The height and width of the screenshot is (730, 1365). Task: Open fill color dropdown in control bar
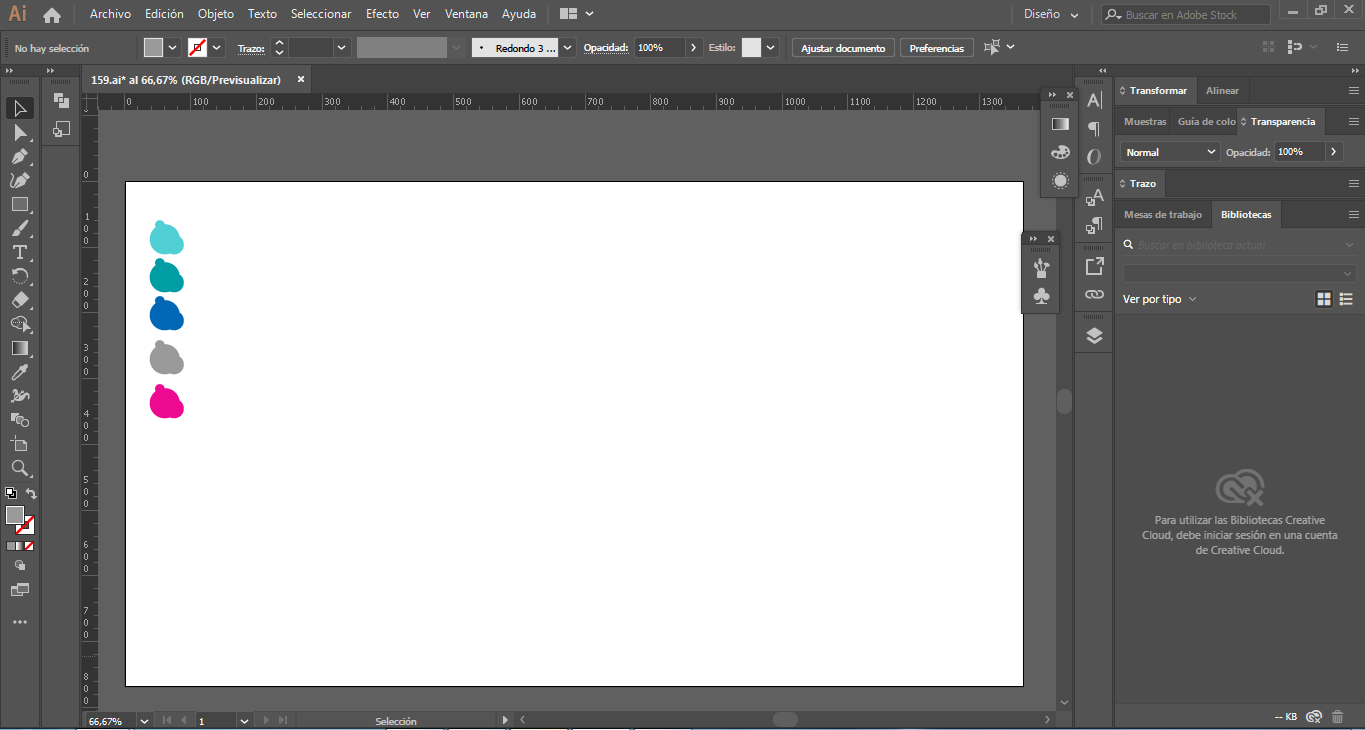click(x=173, y=48)
